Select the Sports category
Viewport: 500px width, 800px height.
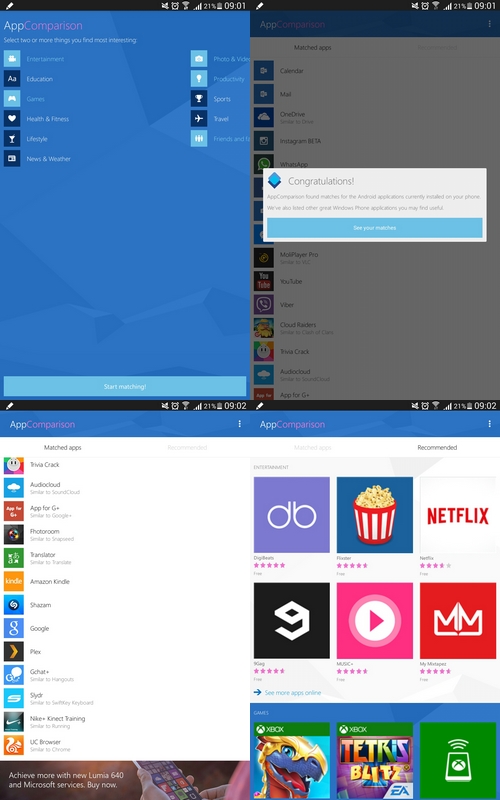click(211, 99)
